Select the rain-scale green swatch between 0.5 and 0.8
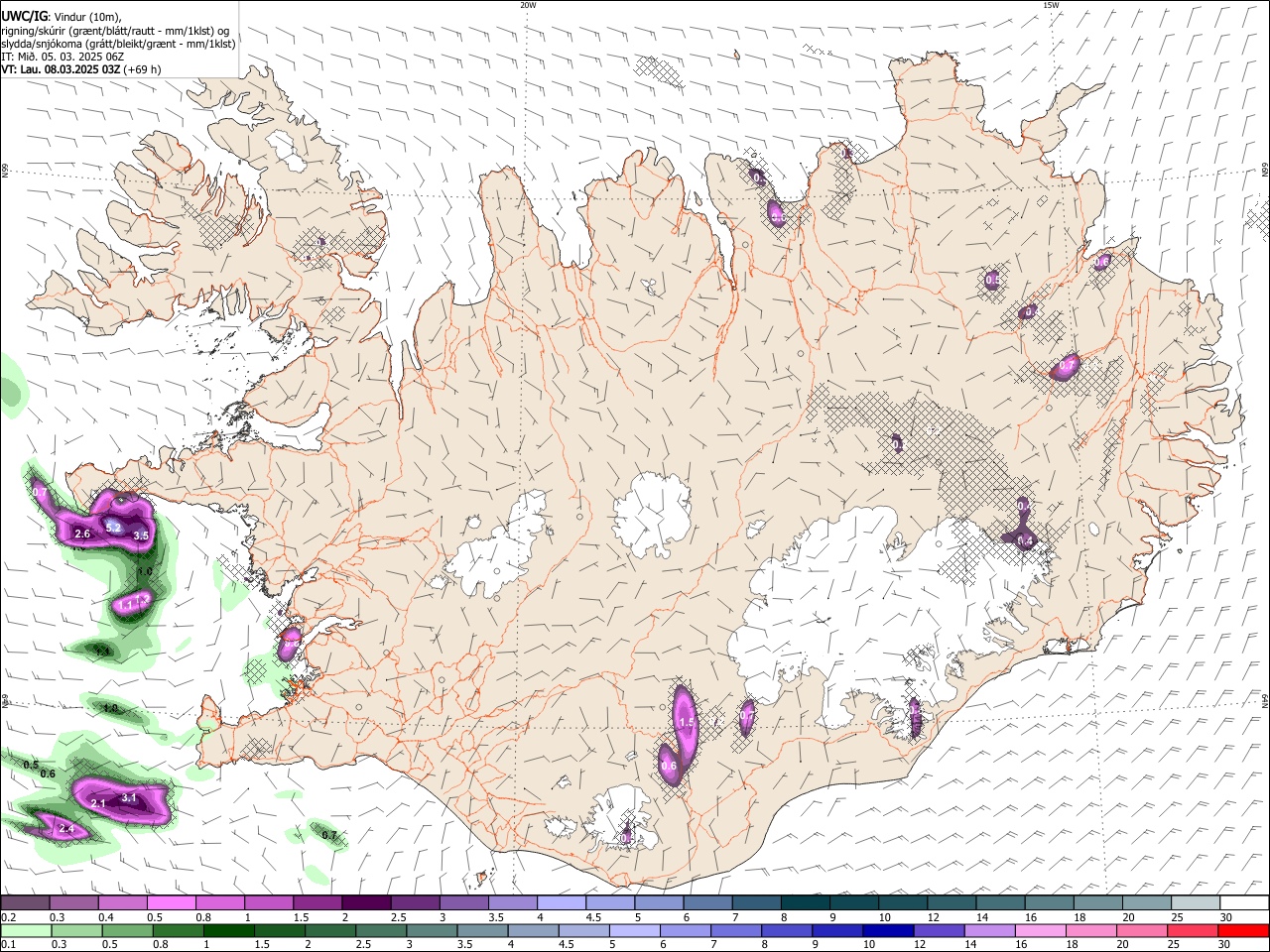Viewport: 1270px width, 952px height. tap(126, 930)
